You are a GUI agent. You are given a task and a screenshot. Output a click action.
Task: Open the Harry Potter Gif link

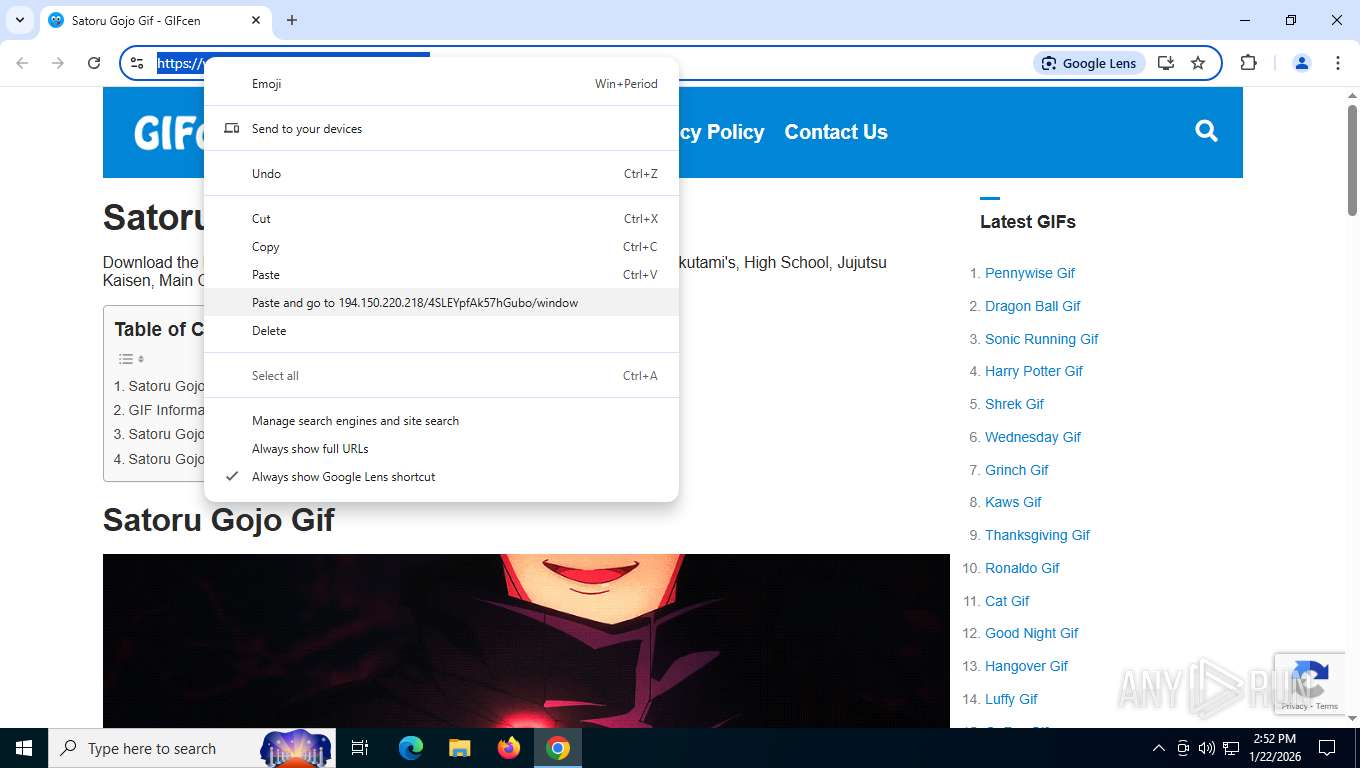(1034, 371)
